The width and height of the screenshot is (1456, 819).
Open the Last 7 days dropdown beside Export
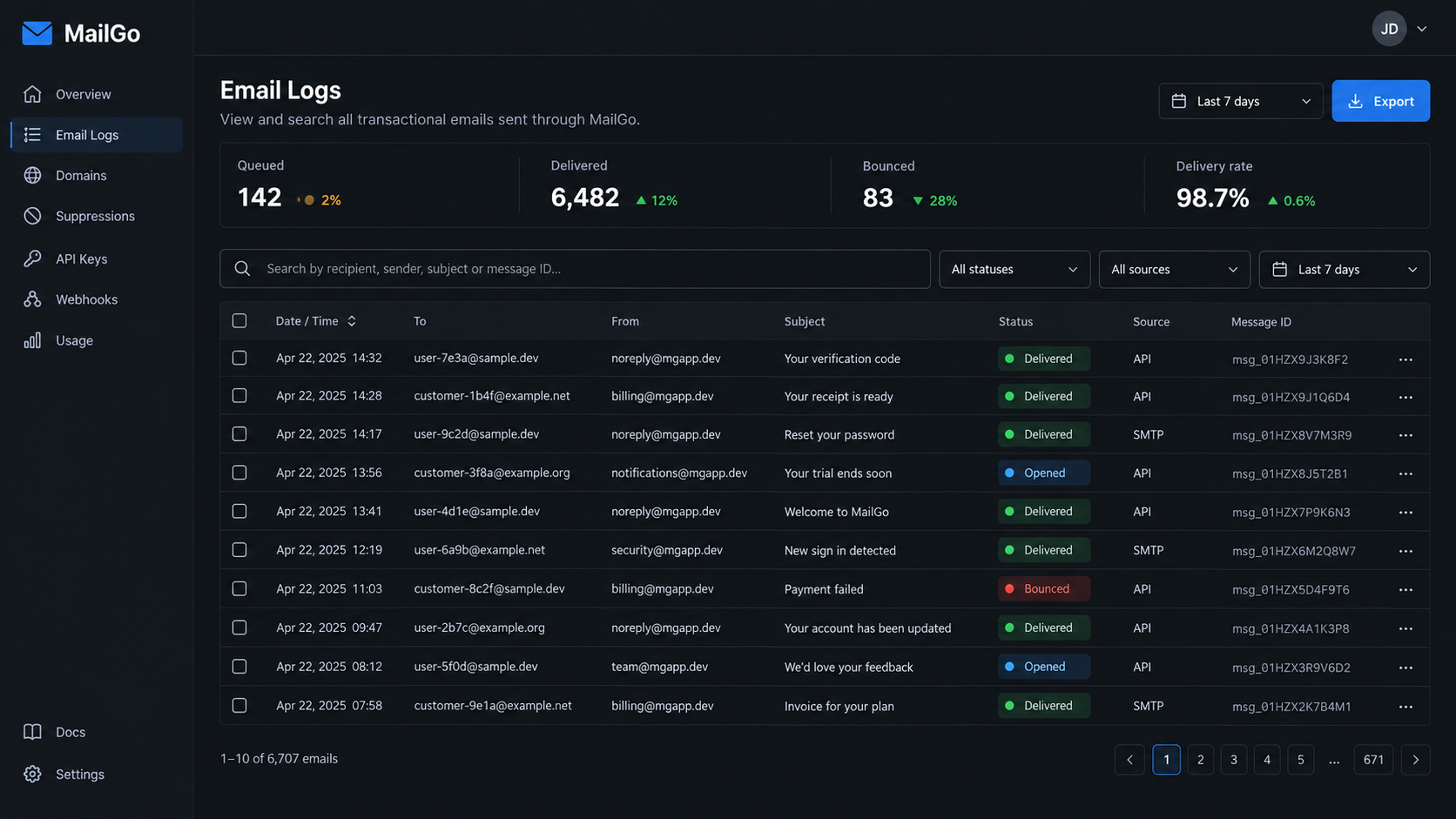[x=1240, y=101]
